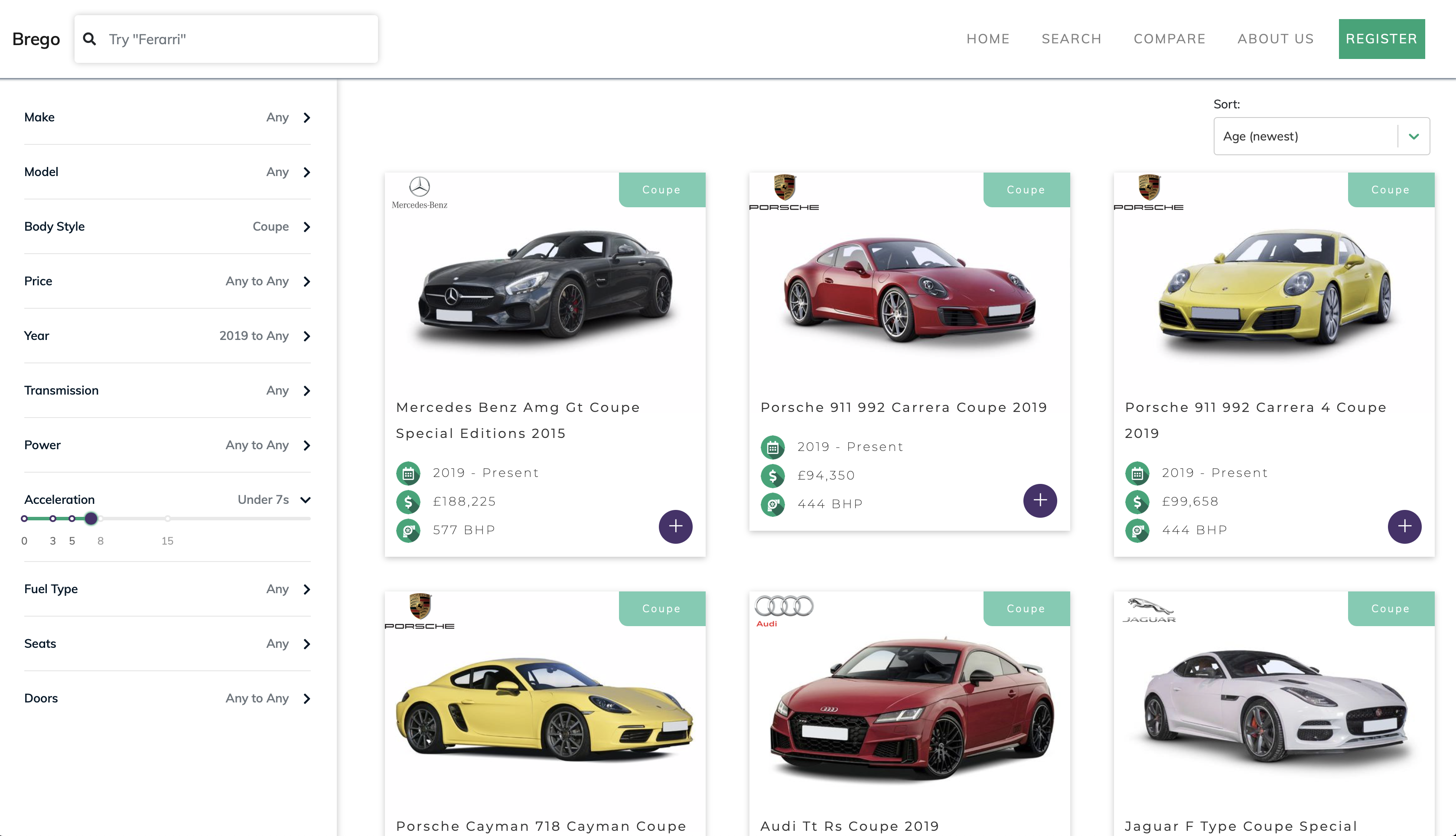Open the Body Style filter
This screenshot has width=1456, height=836.
tap(168, 226)
